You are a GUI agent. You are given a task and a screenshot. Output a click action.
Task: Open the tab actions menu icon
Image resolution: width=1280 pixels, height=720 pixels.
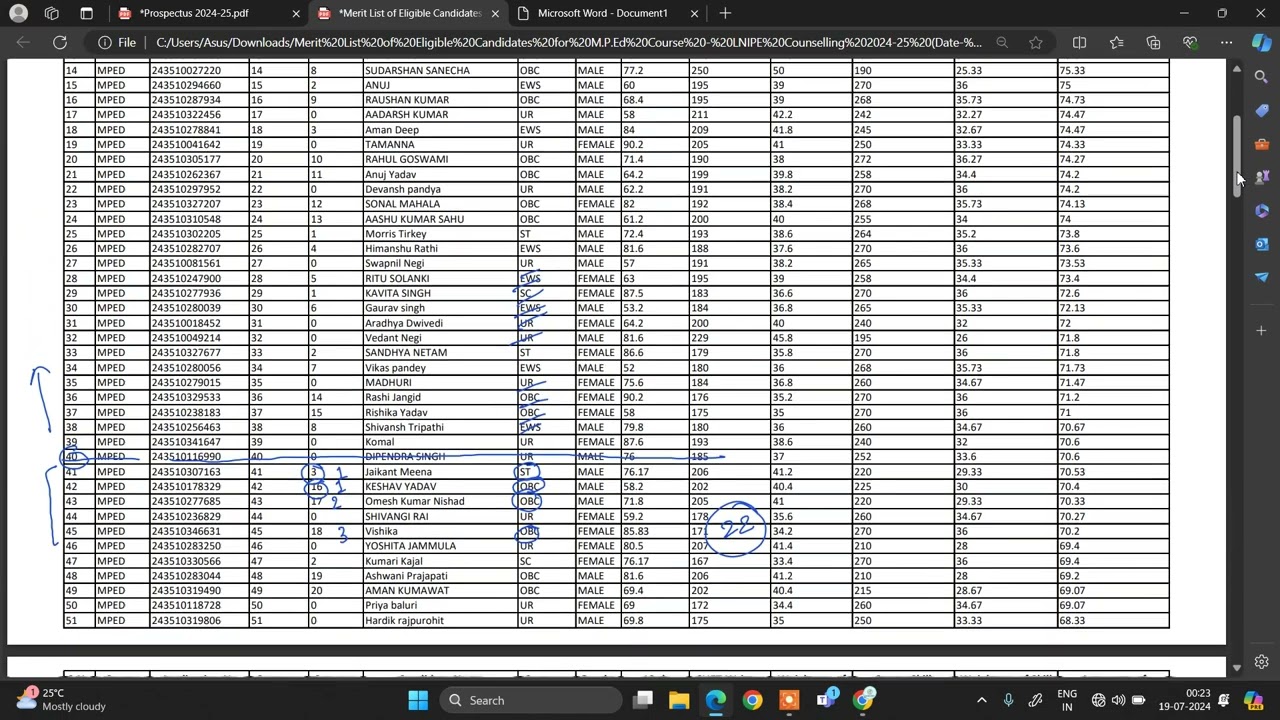(x=86, y=13)
